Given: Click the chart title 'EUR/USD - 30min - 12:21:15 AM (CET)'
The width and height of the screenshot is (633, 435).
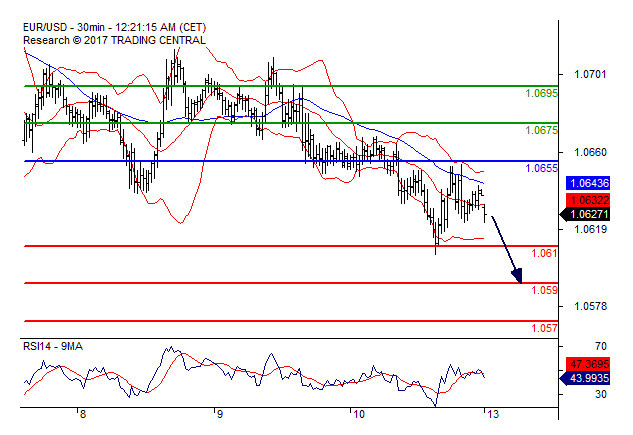Looking at the screenshot, I should (115, 27).
